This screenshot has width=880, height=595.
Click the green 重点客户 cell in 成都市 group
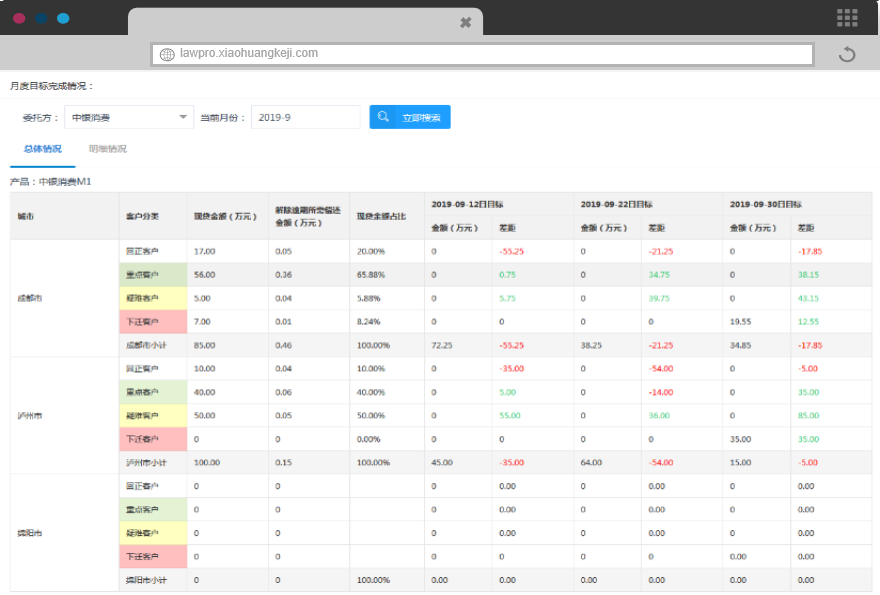(x=153, y=275)
